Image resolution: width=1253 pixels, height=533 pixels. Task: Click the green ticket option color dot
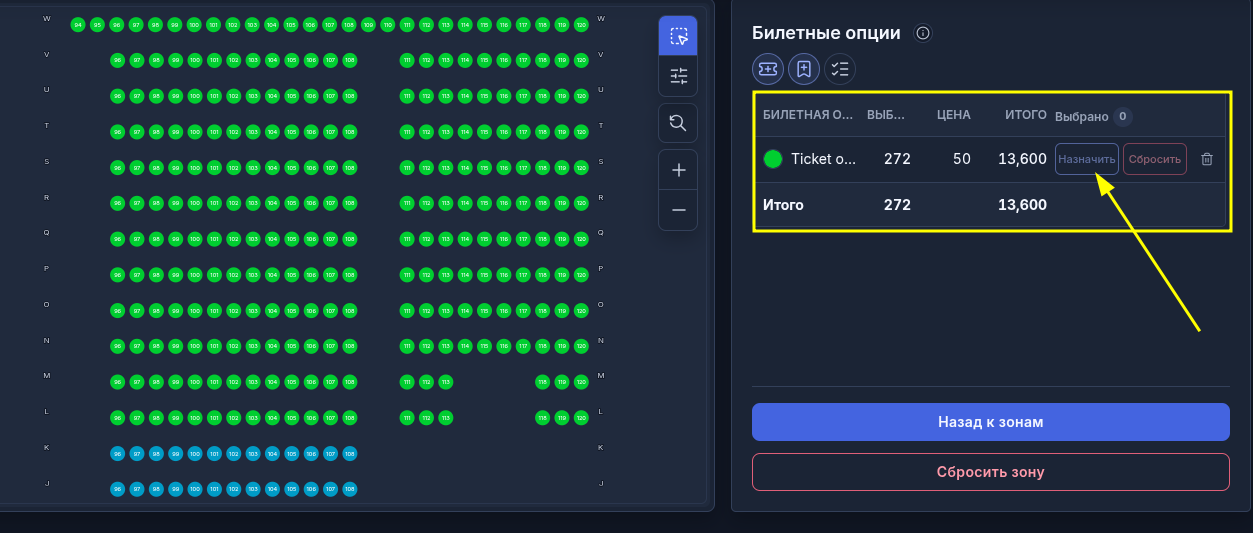pyautogui.click(x=772, y=159)
